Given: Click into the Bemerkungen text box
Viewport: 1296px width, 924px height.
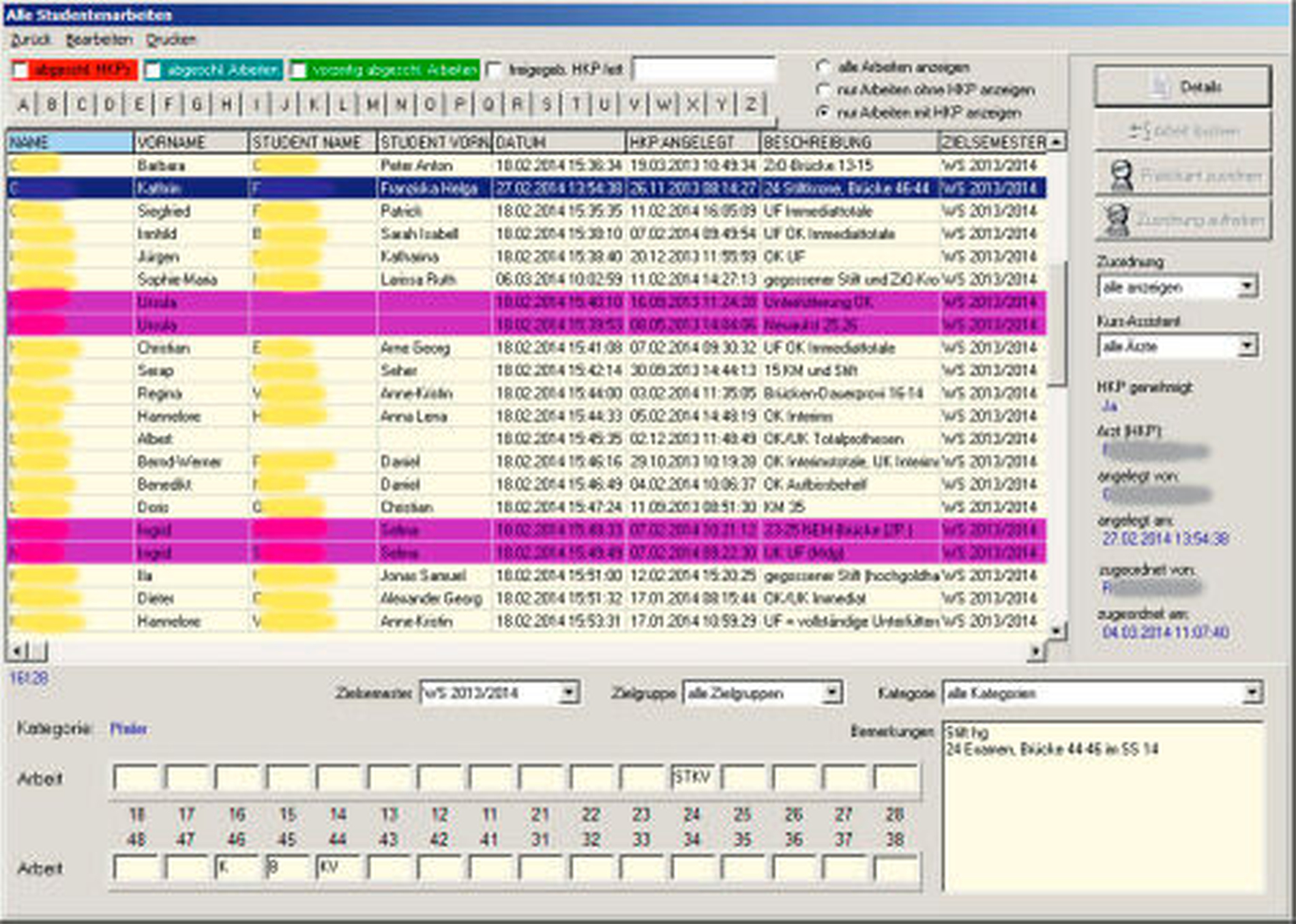Looking at the screenshot, I should [x=1102, y=806].
